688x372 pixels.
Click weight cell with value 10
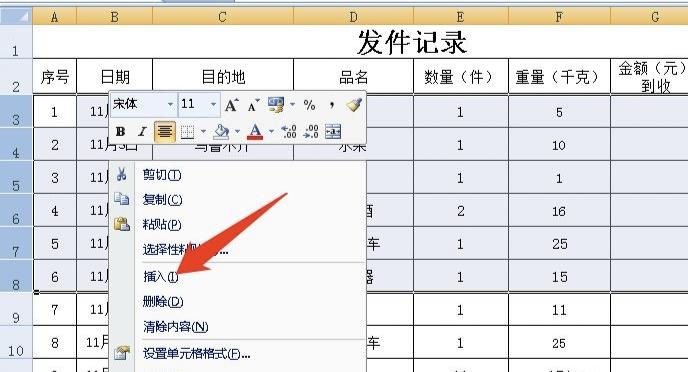559,145
